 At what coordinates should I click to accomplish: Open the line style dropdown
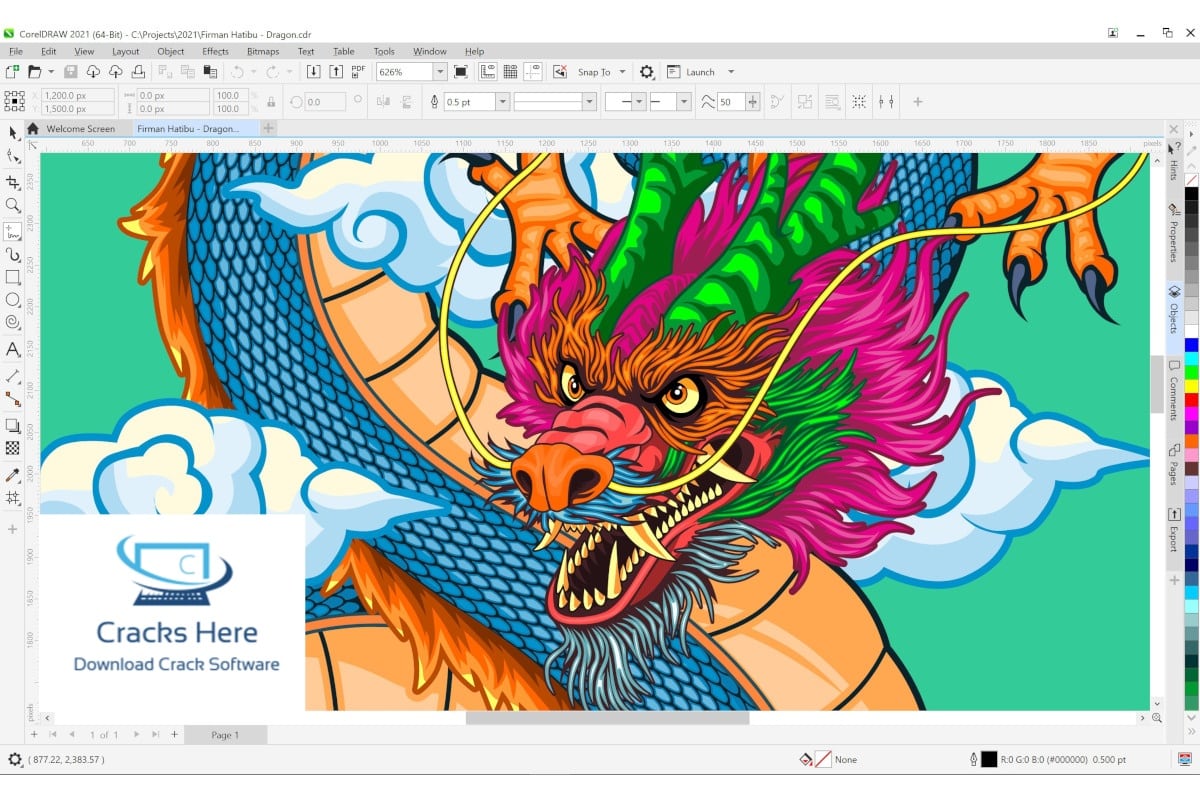point(589,102)
